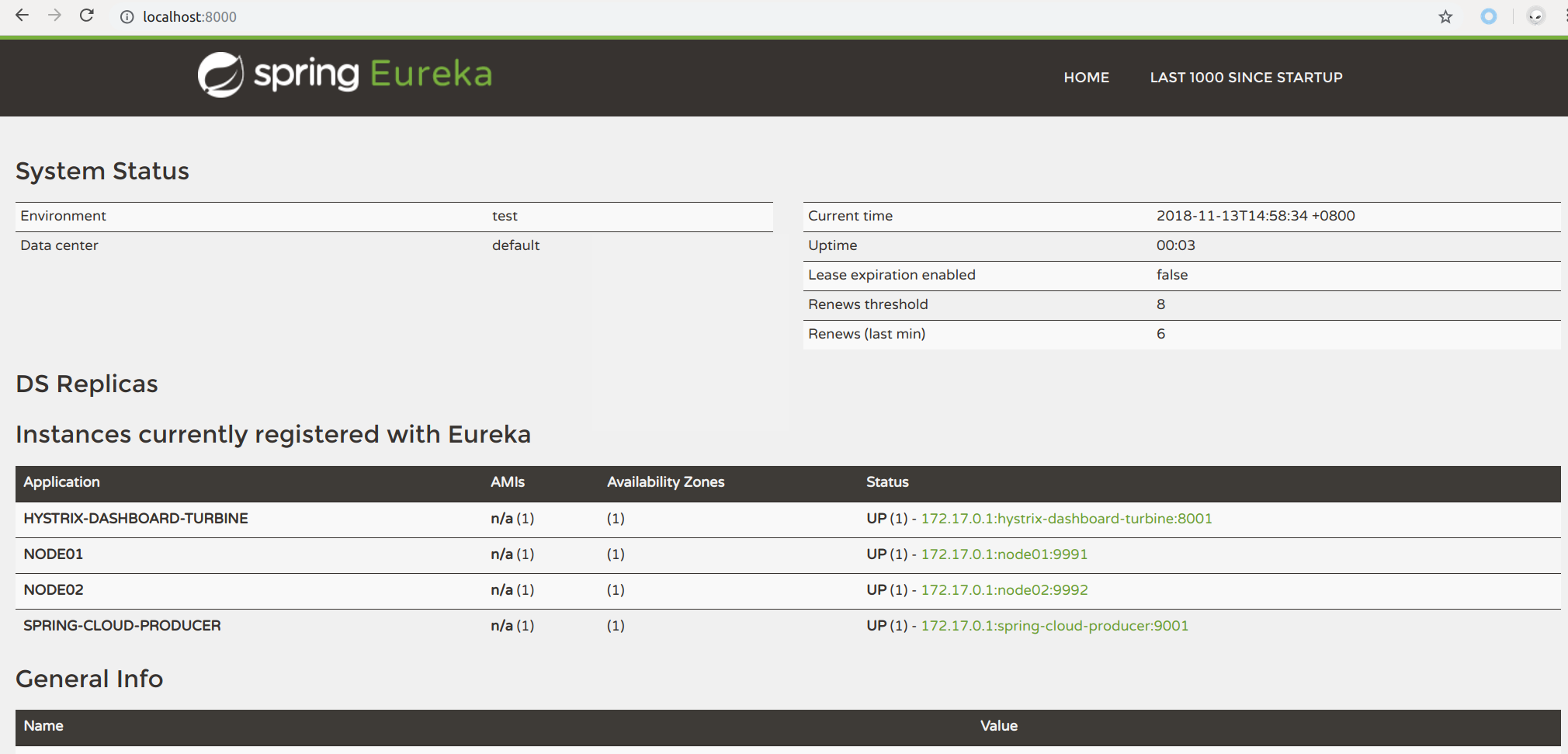Image resolution: width=1568 pixels, height=754 pixels.
Task: Open the HOME navigation item
Action: point(1086,77)
